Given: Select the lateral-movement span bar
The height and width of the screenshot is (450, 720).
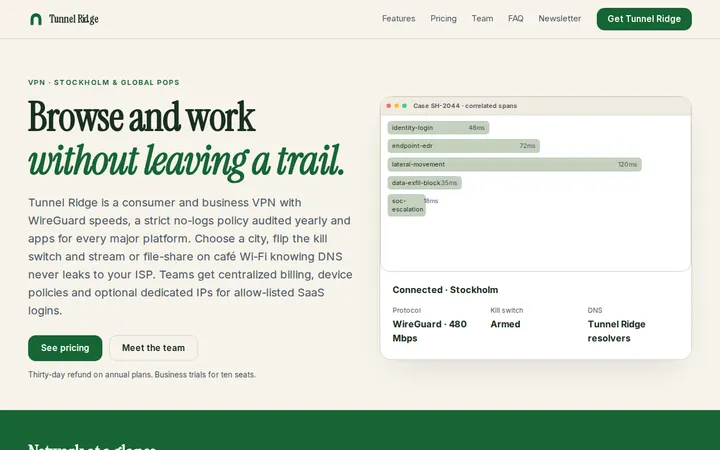Looking at the screenshot, I should (514, 164).
